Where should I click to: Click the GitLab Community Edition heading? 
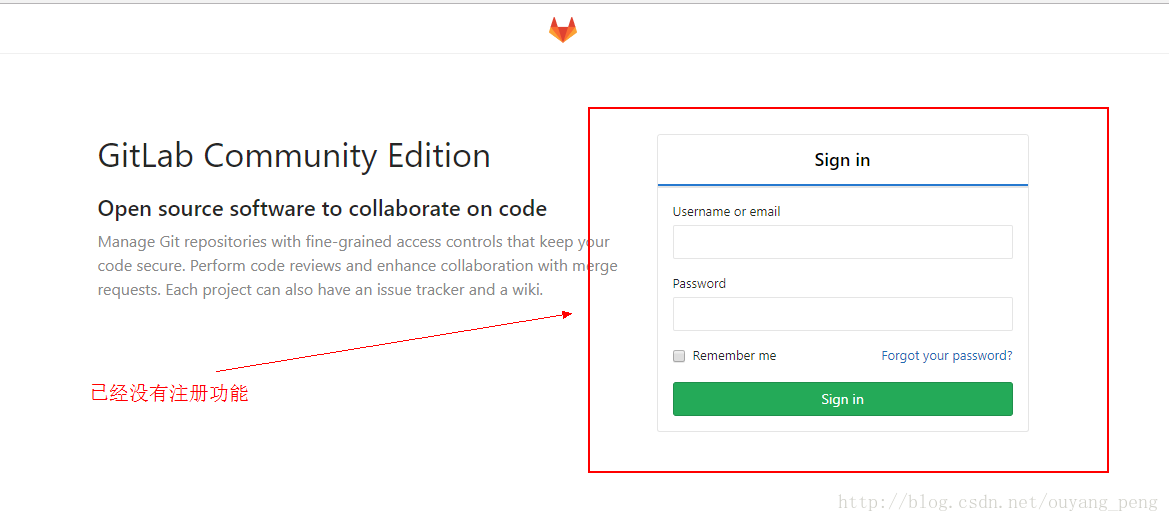[x=294, y=156]
